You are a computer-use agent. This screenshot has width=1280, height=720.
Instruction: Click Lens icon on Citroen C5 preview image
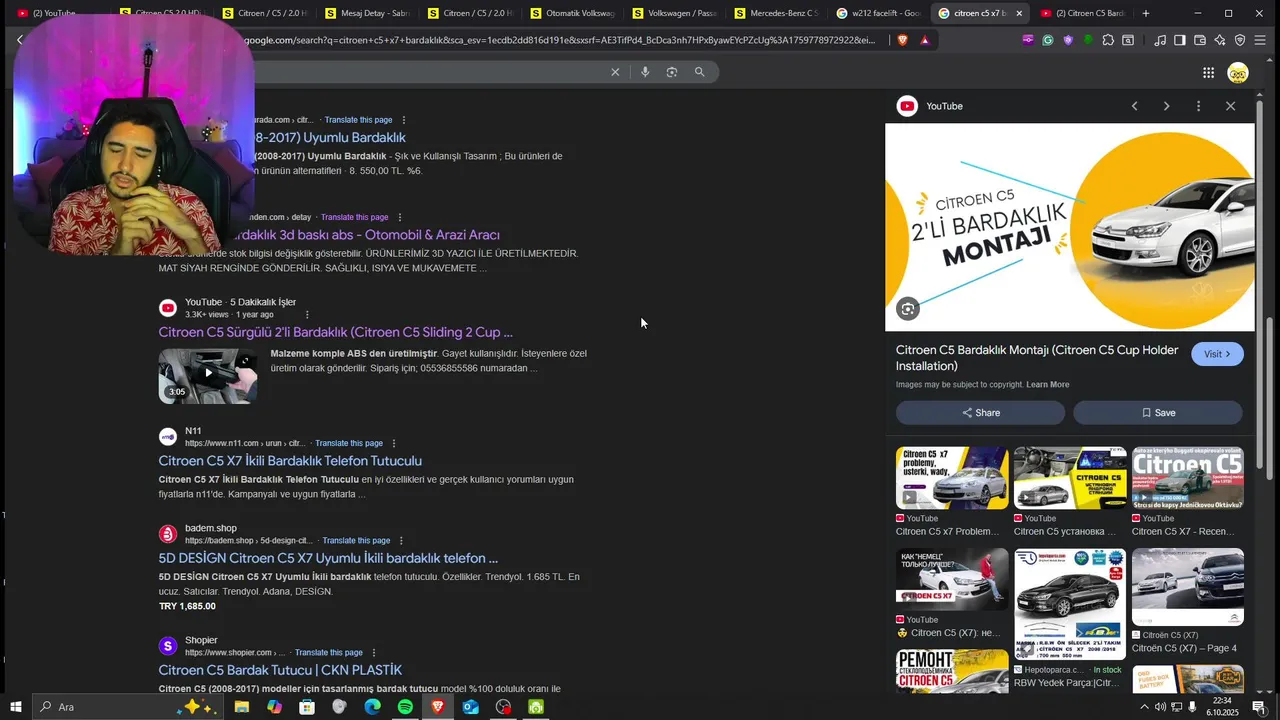pos(907,309)
